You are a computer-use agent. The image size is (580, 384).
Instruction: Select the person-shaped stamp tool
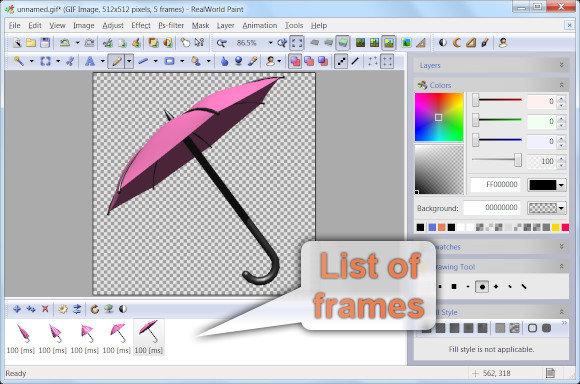coord(270,61)
